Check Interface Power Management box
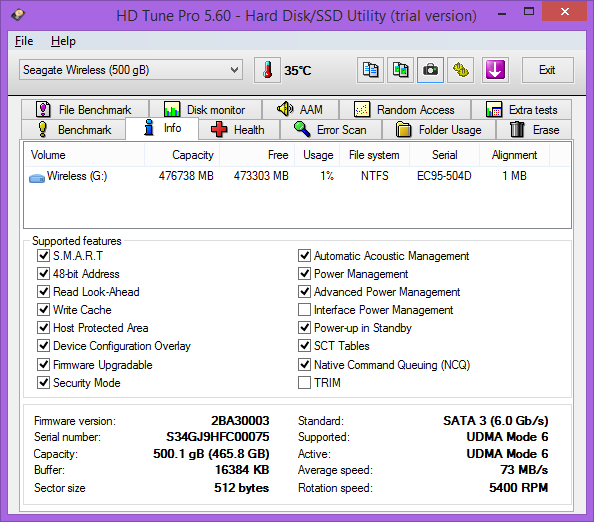Viewport: 594px width, 522px height. (304, 310)
